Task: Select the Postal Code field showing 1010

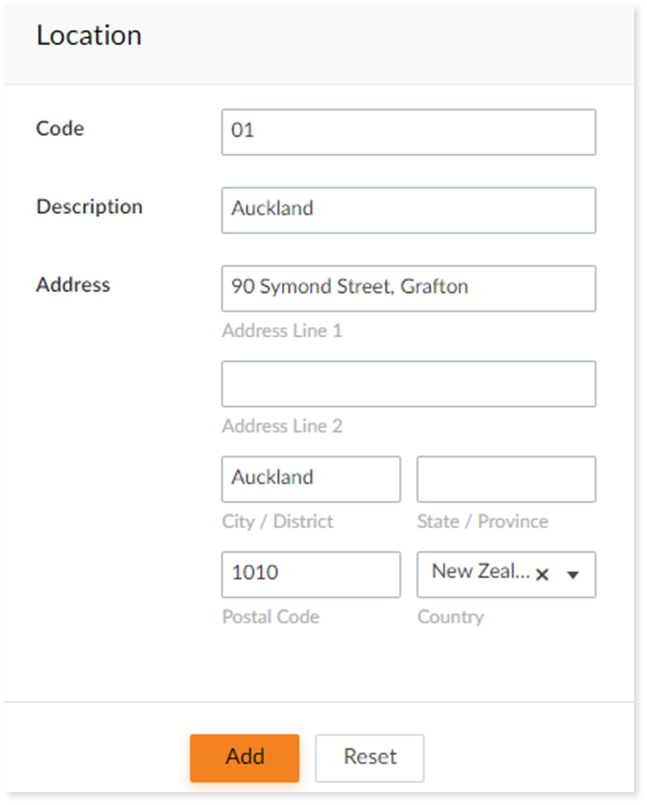Action: click(x=310, y=574)
